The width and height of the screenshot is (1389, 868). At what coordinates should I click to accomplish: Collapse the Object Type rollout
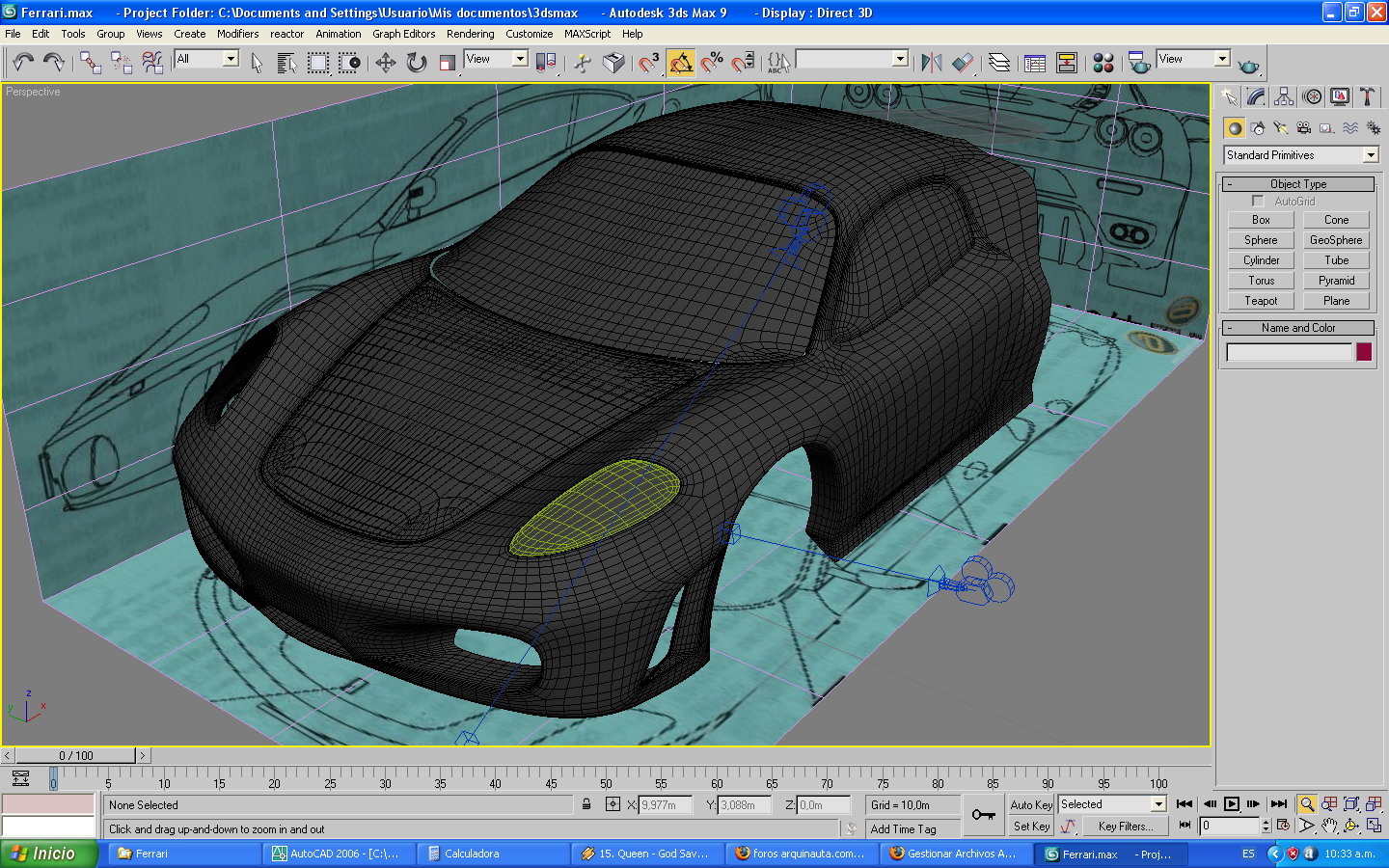[1298, 184]
